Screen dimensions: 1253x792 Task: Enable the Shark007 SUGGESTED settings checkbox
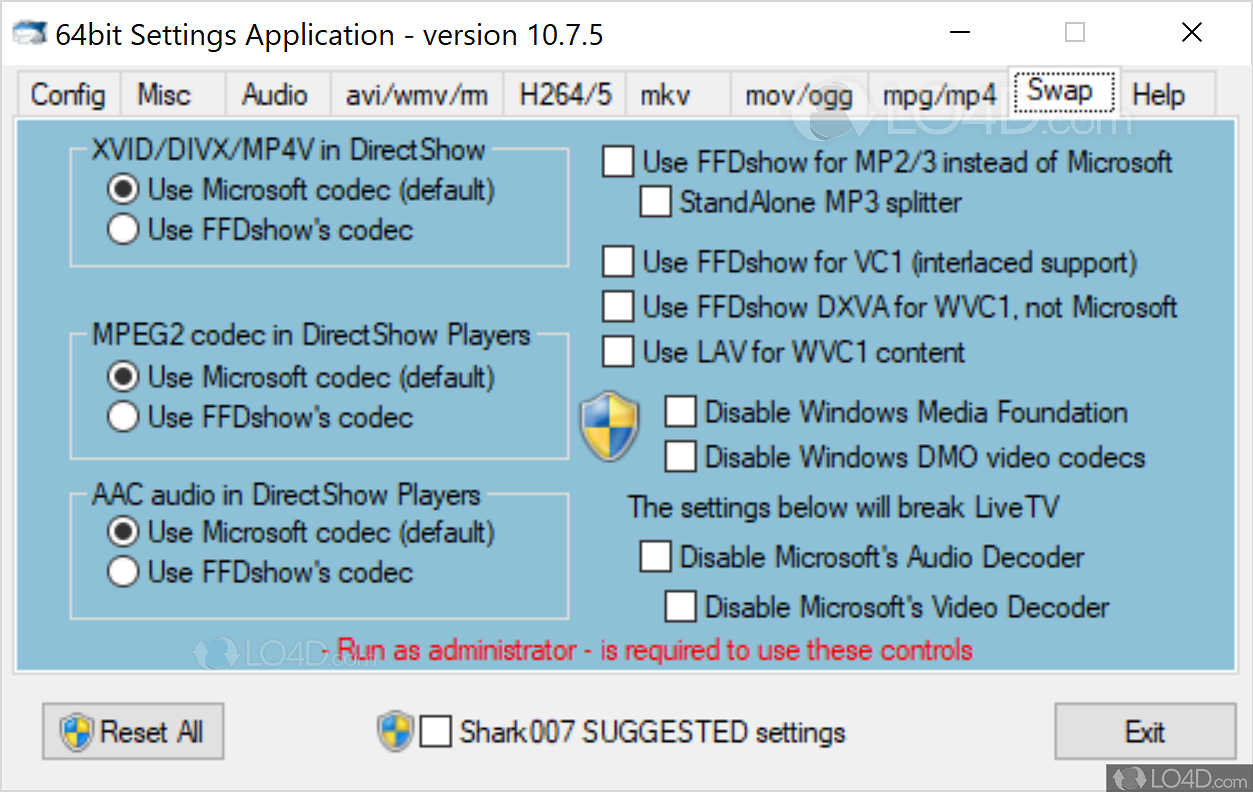point(436,731)
